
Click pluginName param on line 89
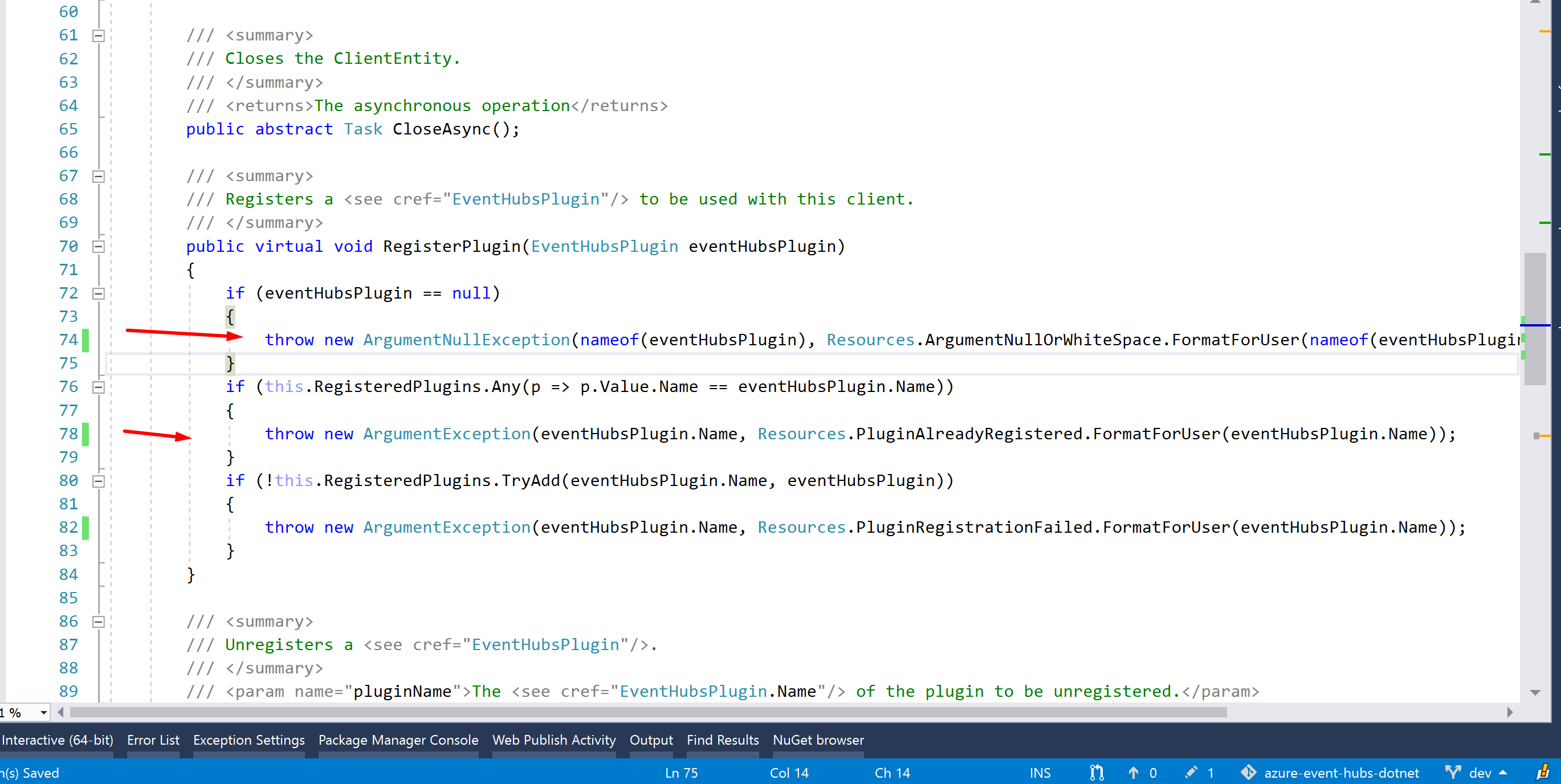[x=402, y=691]
